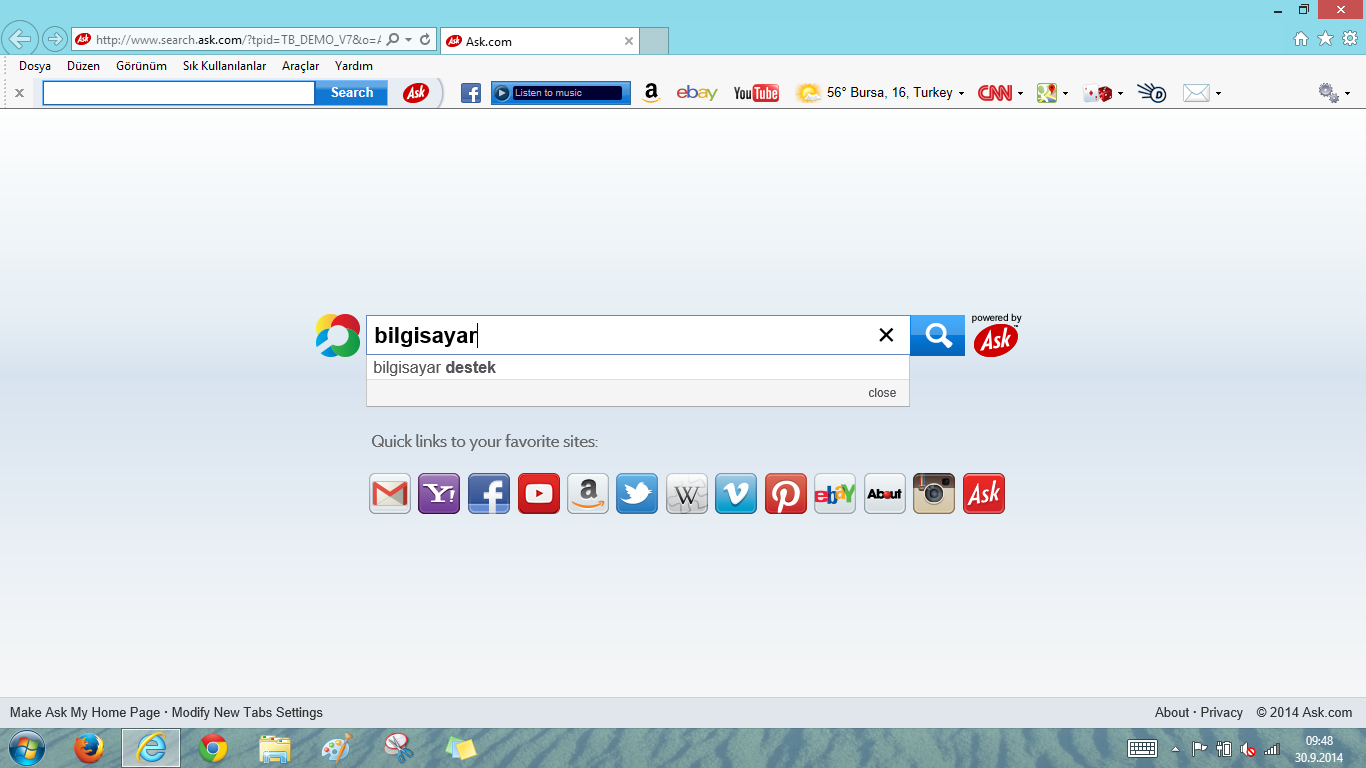Open Amazon quick link tile
Image resolution: width=1366 pixels, height=768 pixels.
pyautogui.click(x=588, y=493)
